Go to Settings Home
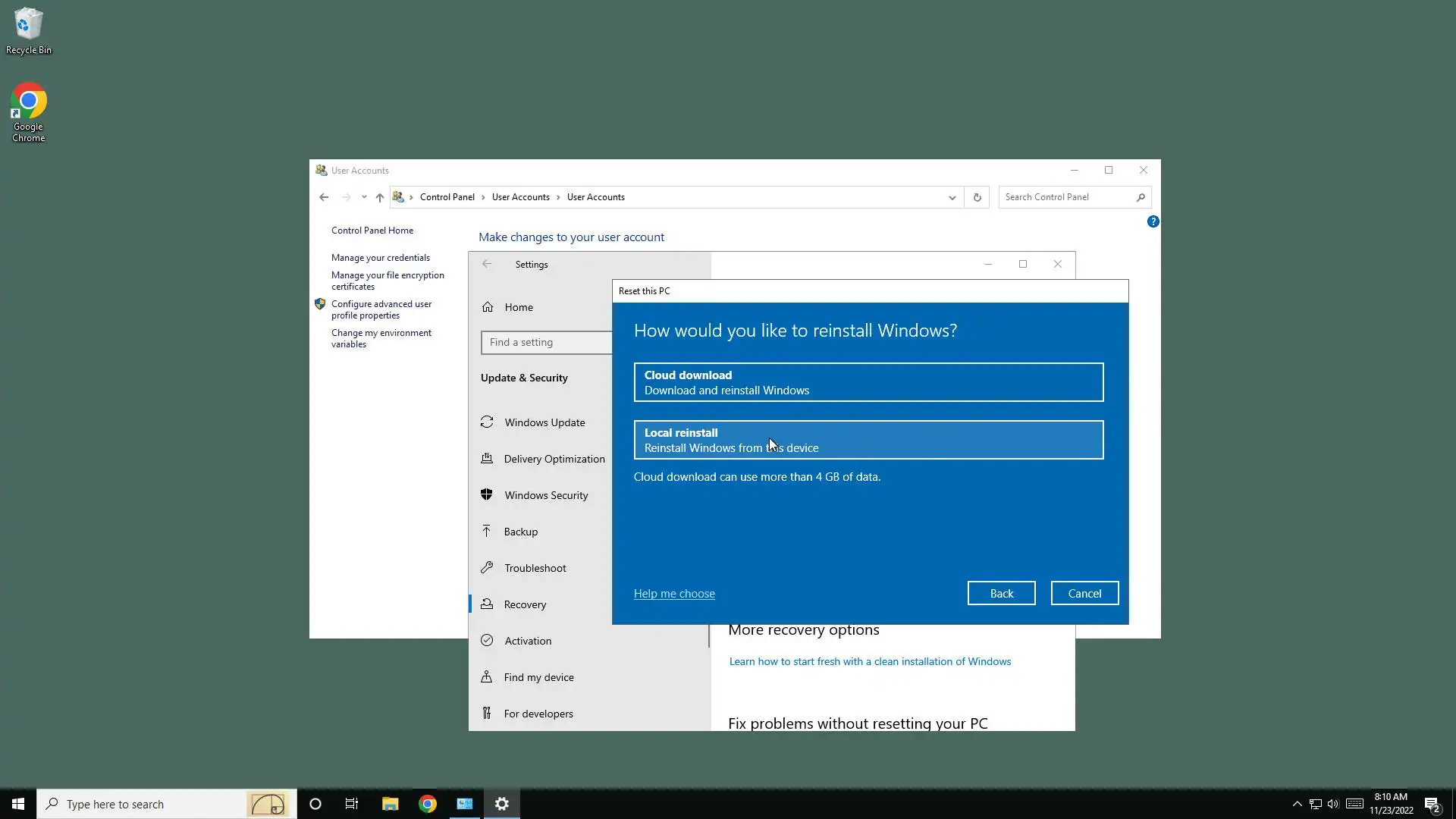The image size is (1456, 819). pos(519,307)
